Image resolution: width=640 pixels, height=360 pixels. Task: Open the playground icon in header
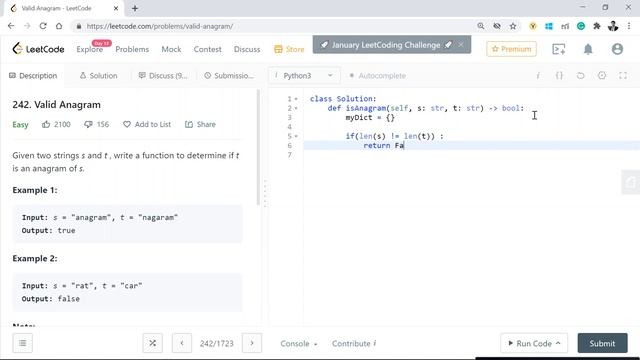[x=558, y=49]
